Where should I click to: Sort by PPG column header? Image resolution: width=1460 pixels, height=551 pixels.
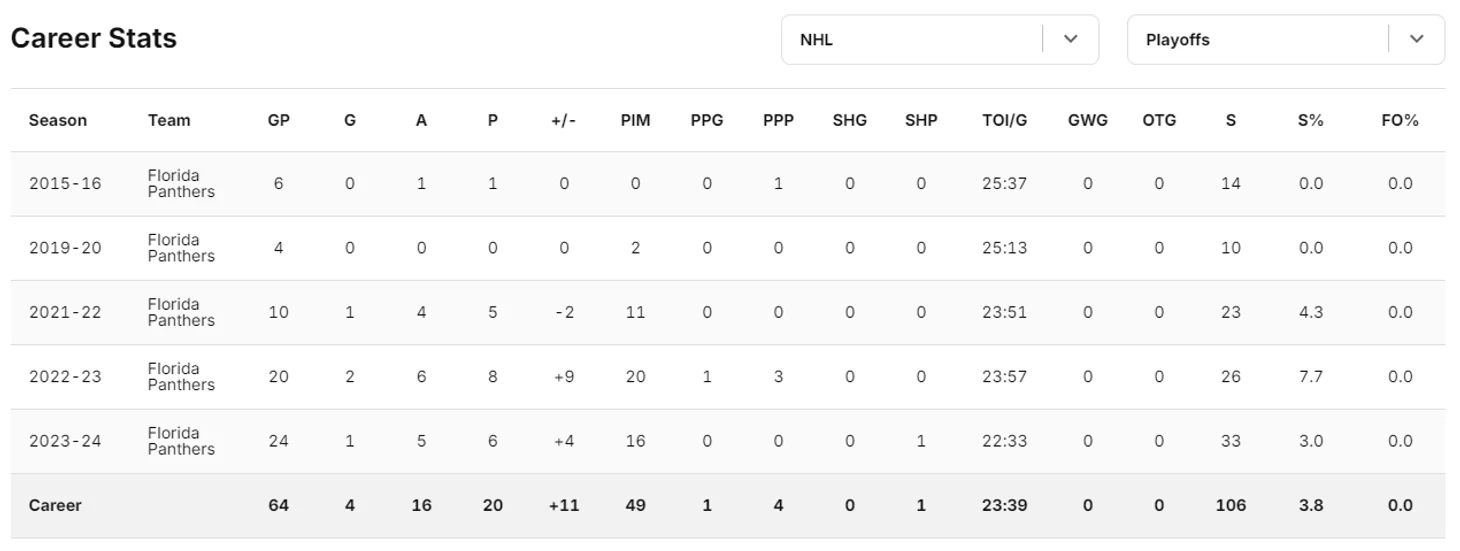[707, 120]
